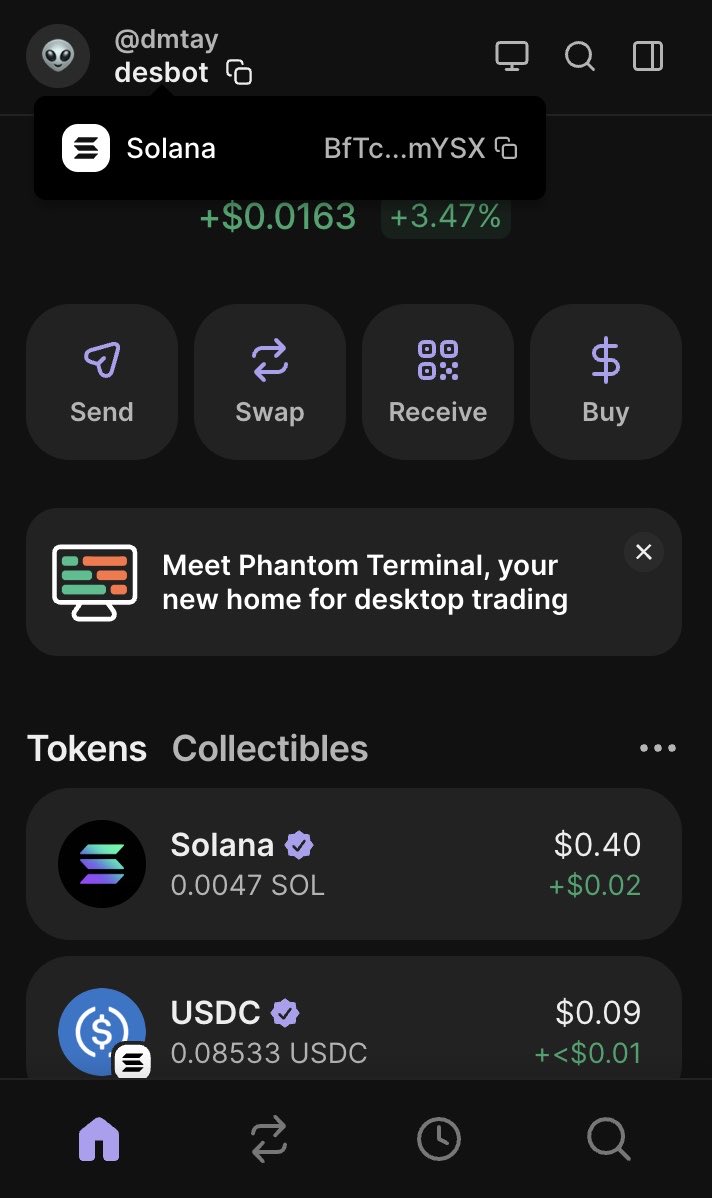Open the tokens three-dot options menu
The height and width of the screenshot is (1198, 712).
click(x=657, y=748)
